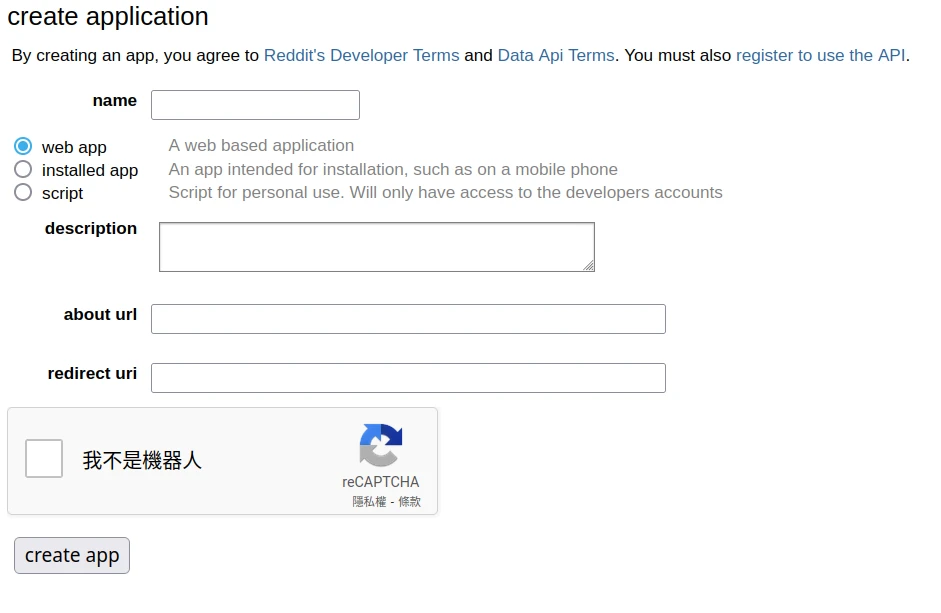Click the about url label text
The width and height of the screenshot is (941, 613).
tap(100, 315)
